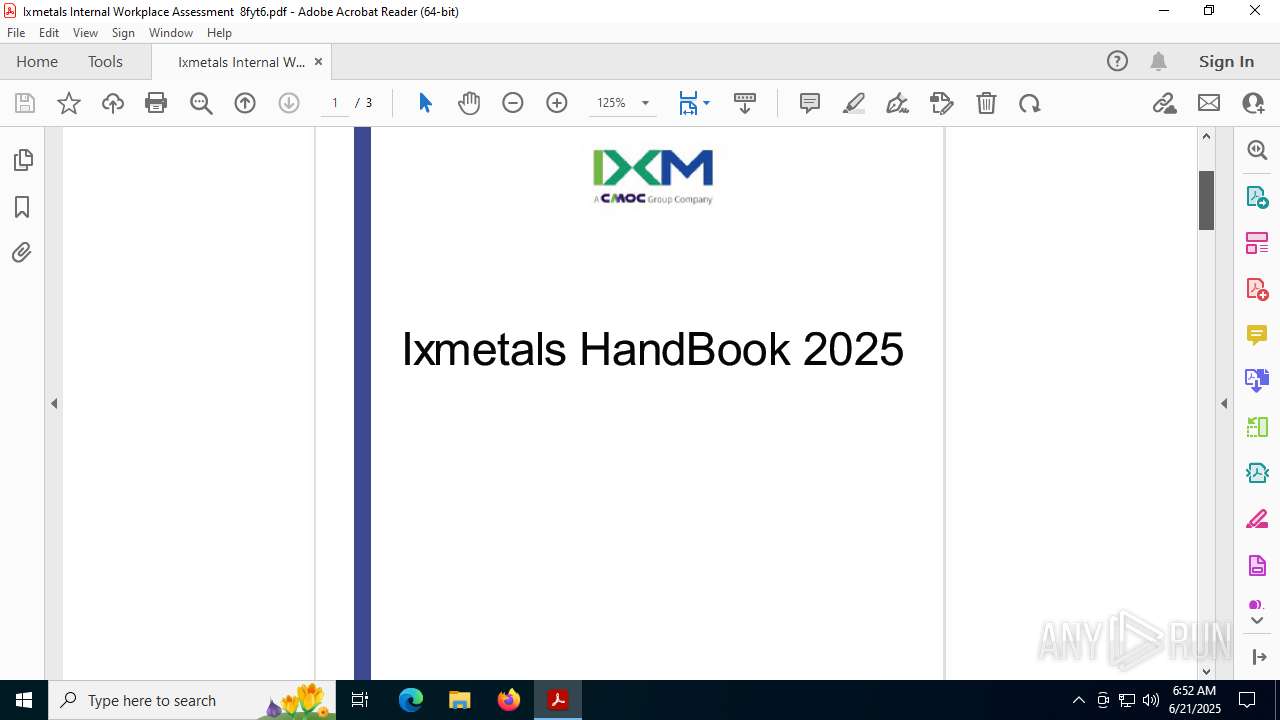Open the Edit menu

49,33
